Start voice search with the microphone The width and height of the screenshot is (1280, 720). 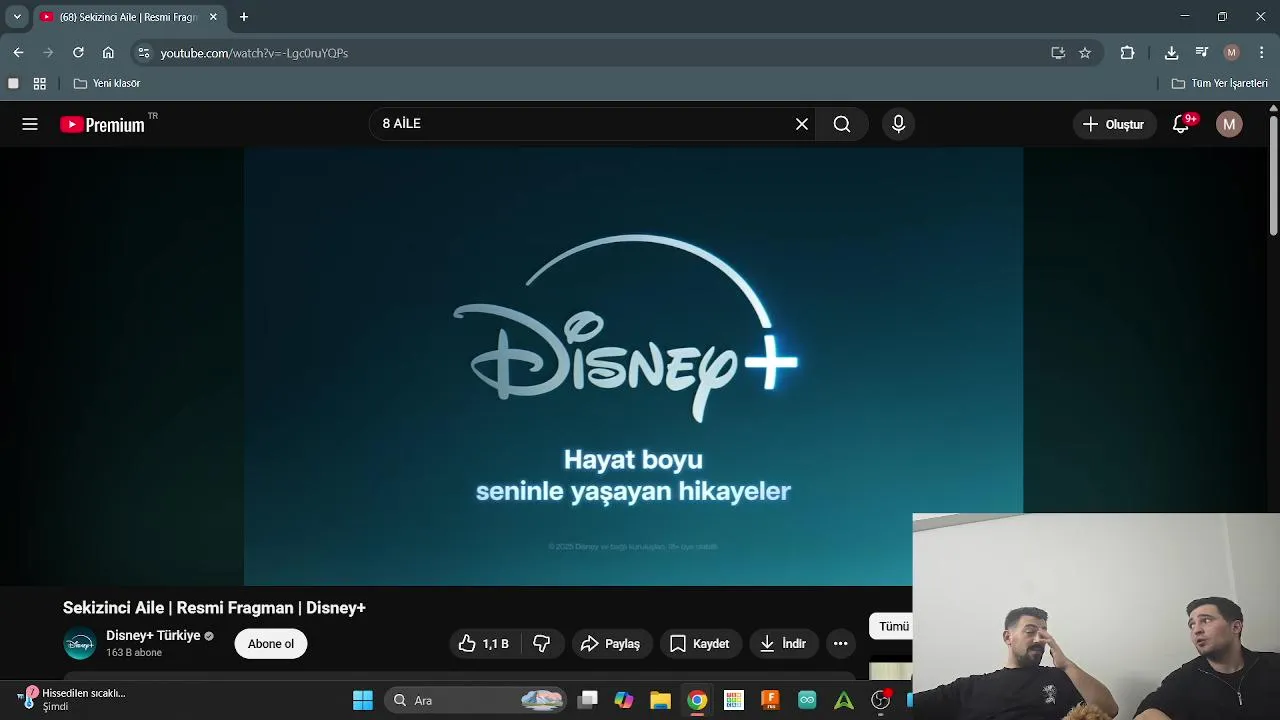coord(898,124)
